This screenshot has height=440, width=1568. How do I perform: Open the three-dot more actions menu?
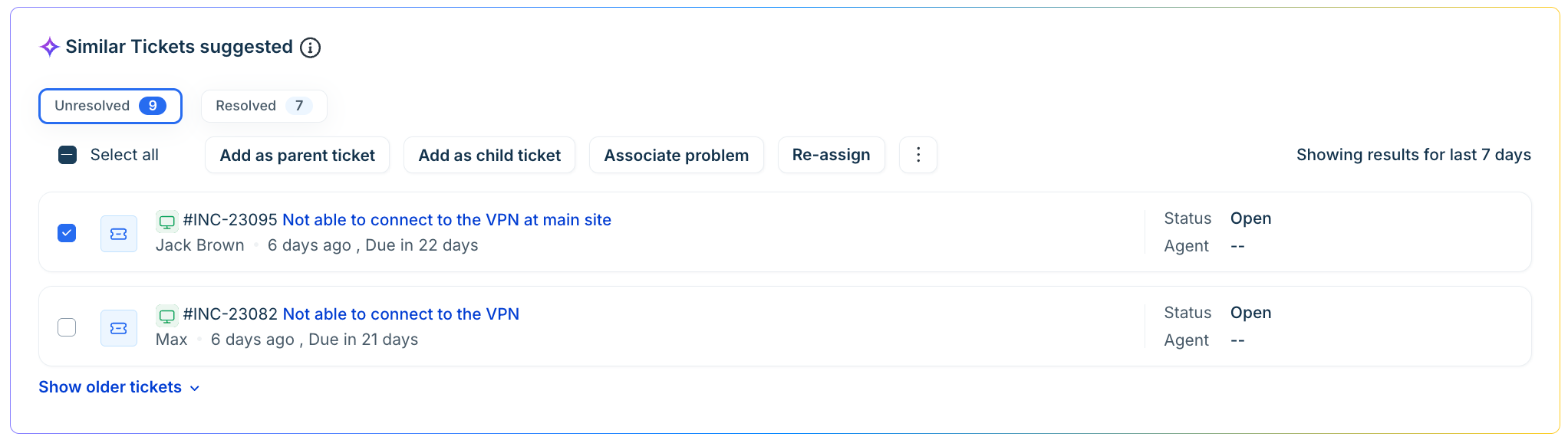click(x=918, y=155)
